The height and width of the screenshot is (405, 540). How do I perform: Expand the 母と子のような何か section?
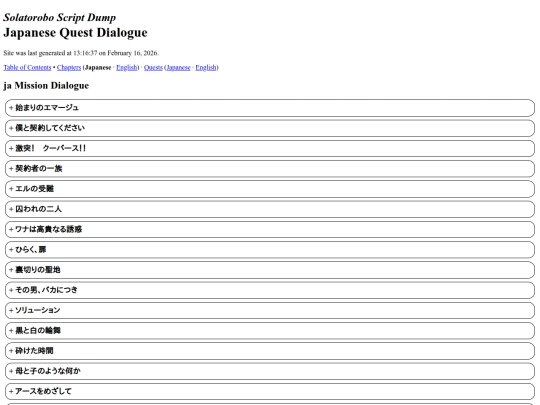[270, 371]
